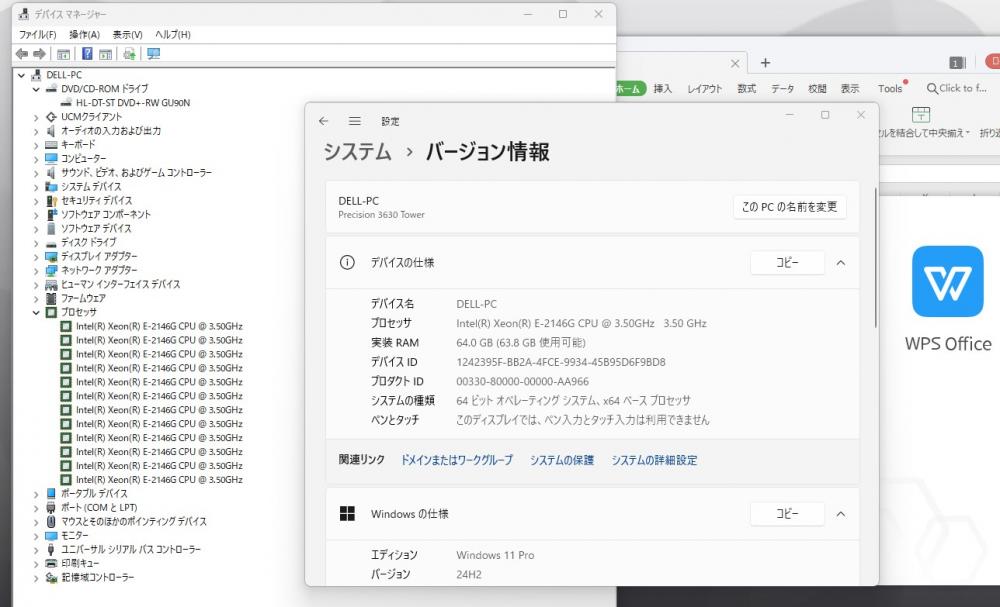
Task: Click the ネットワーク アダプター device icon
Action: tap(51, 270)
